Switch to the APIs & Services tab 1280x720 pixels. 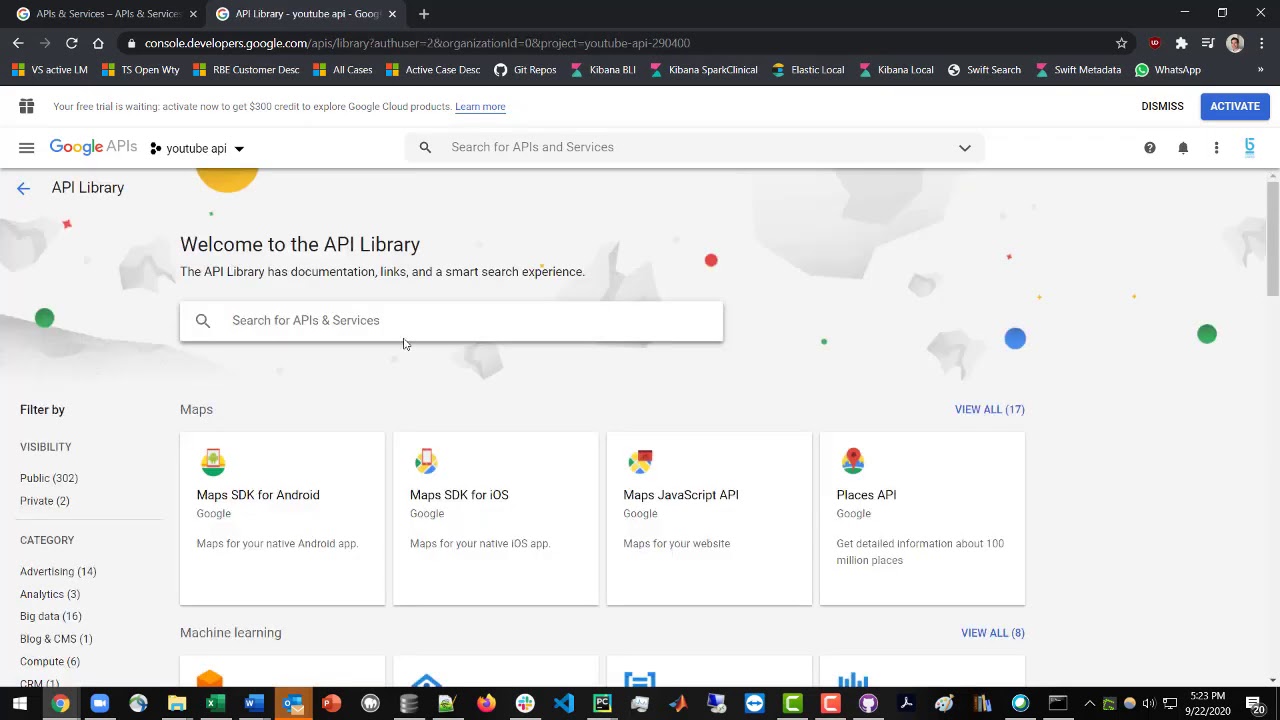click(x=107, y=14)
